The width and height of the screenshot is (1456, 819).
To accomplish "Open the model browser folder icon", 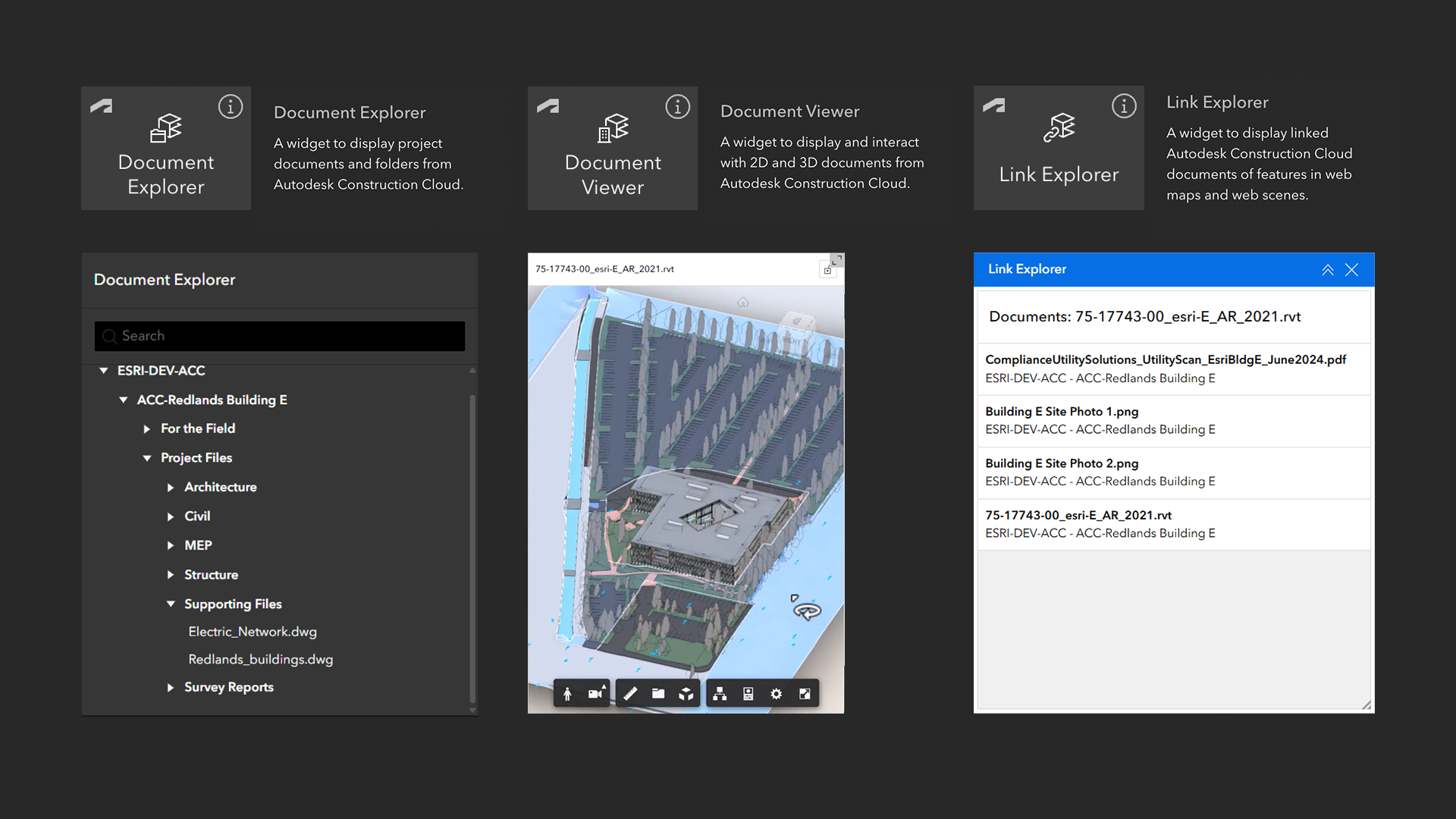I will click(x=658, y=692).
